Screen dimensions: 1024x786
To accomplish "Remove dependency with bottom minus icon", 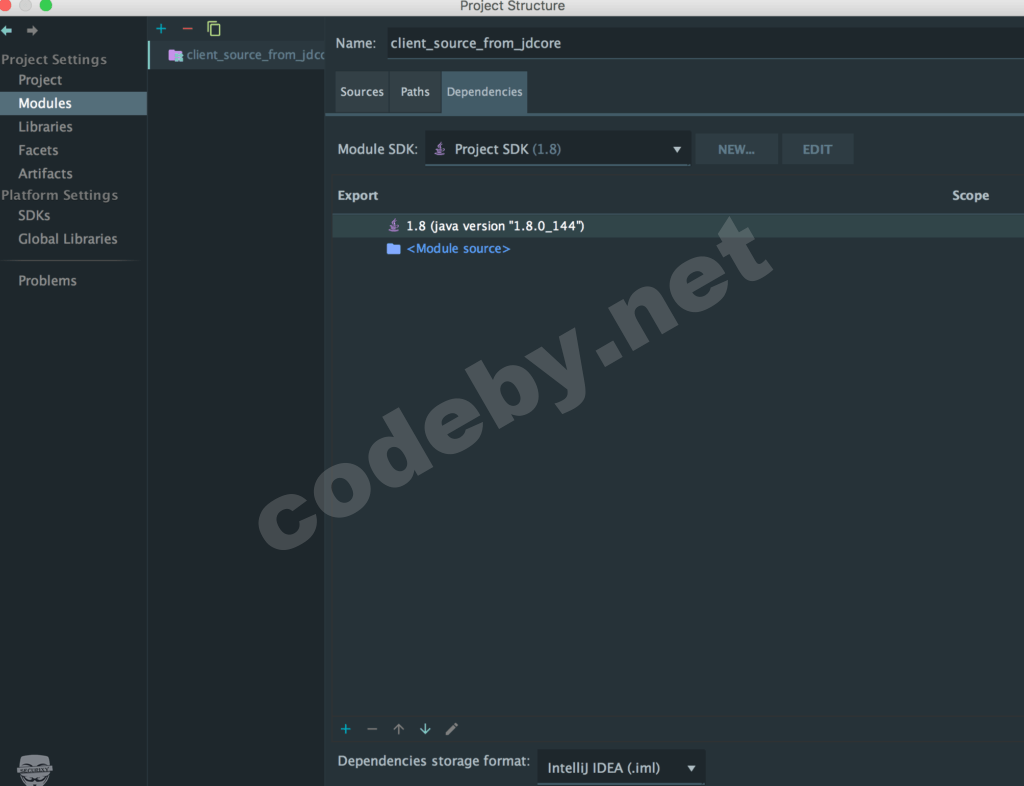I will (x=372, y=729).
